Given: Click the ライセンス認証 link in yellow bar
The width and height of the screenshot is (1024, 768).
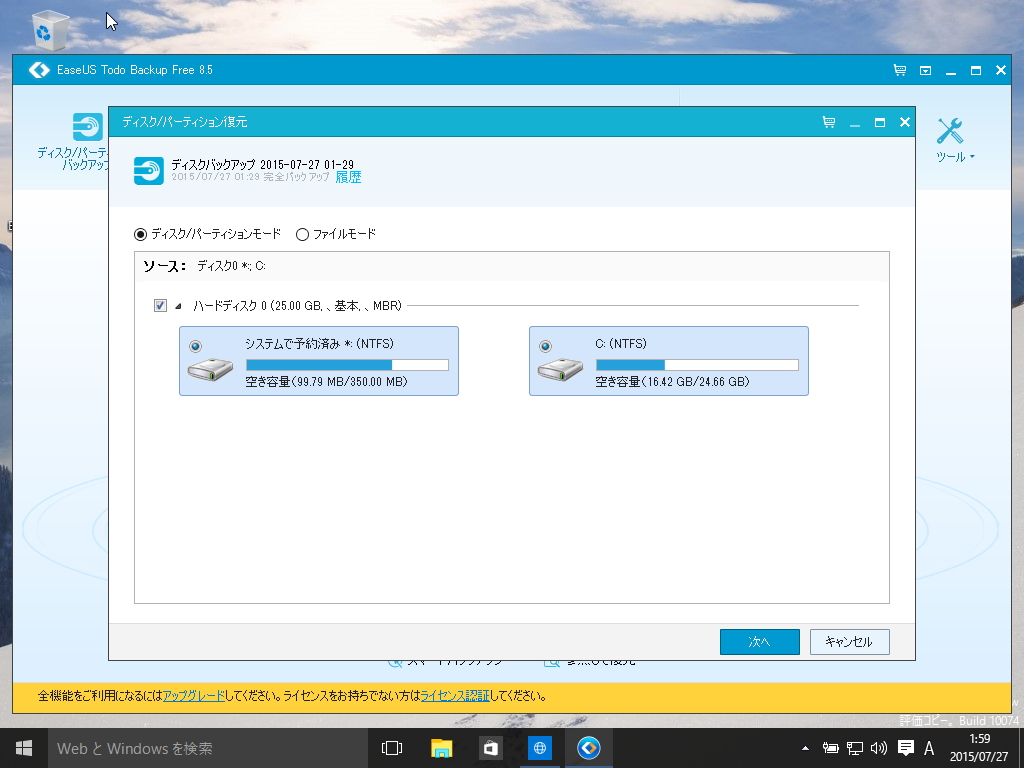Looking at the screenshot, I should [455, 696].
